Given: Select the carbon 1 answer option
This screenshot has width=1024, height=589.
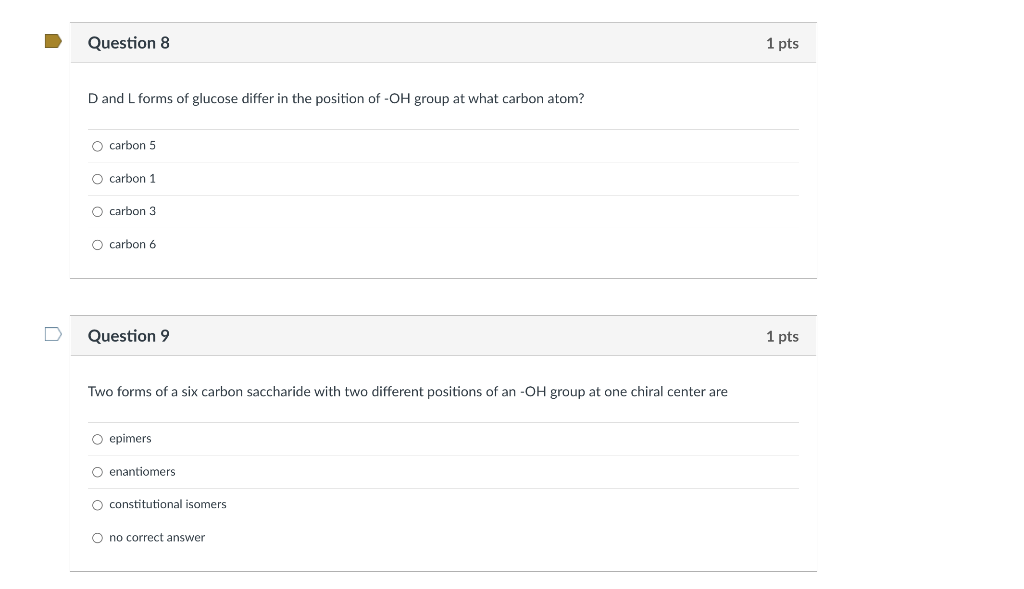Looking at the screenshot, I should coord(97,178).
